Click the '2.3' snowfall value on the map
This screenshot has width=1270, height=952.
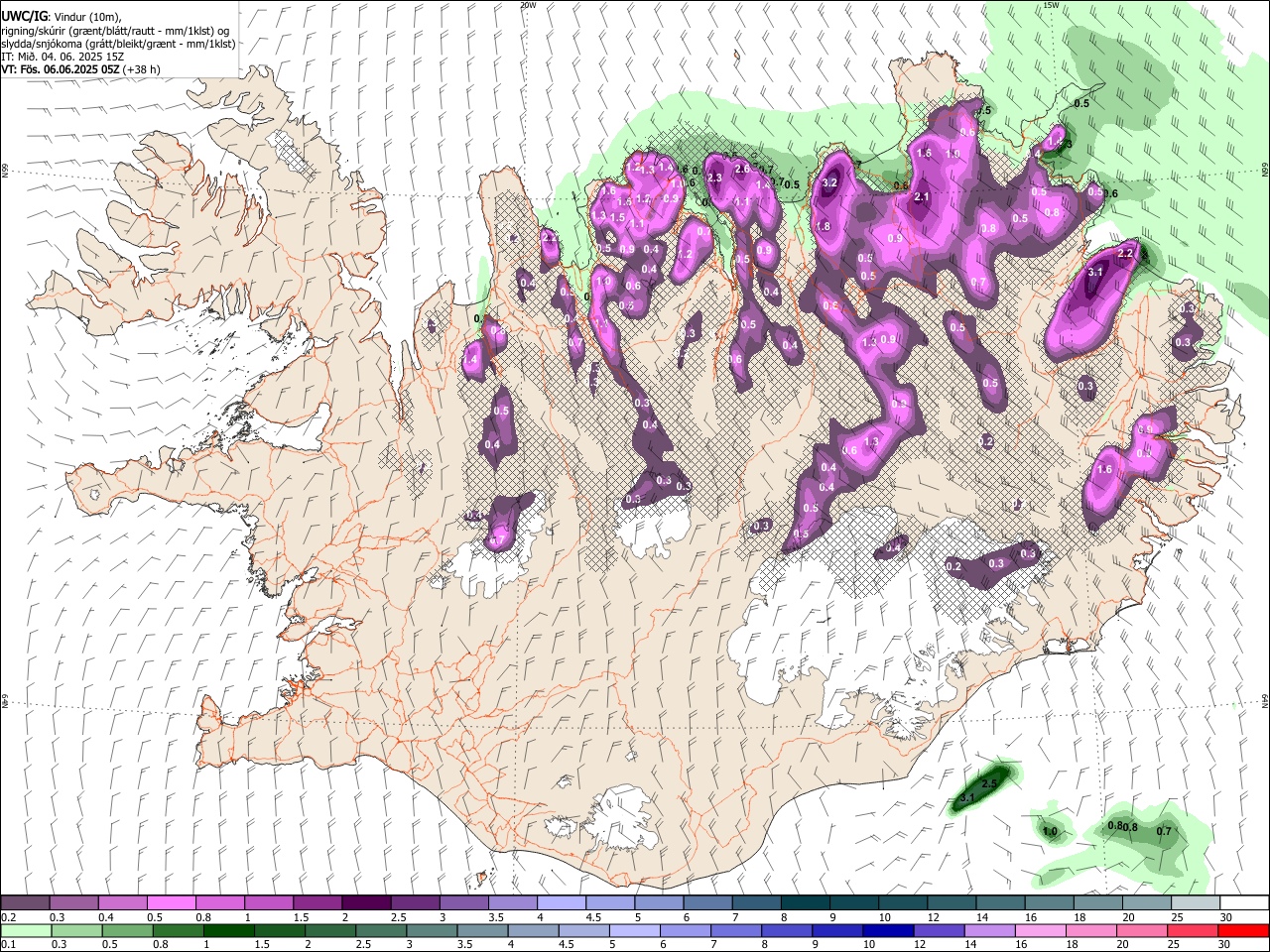click(x=714, y=178)
